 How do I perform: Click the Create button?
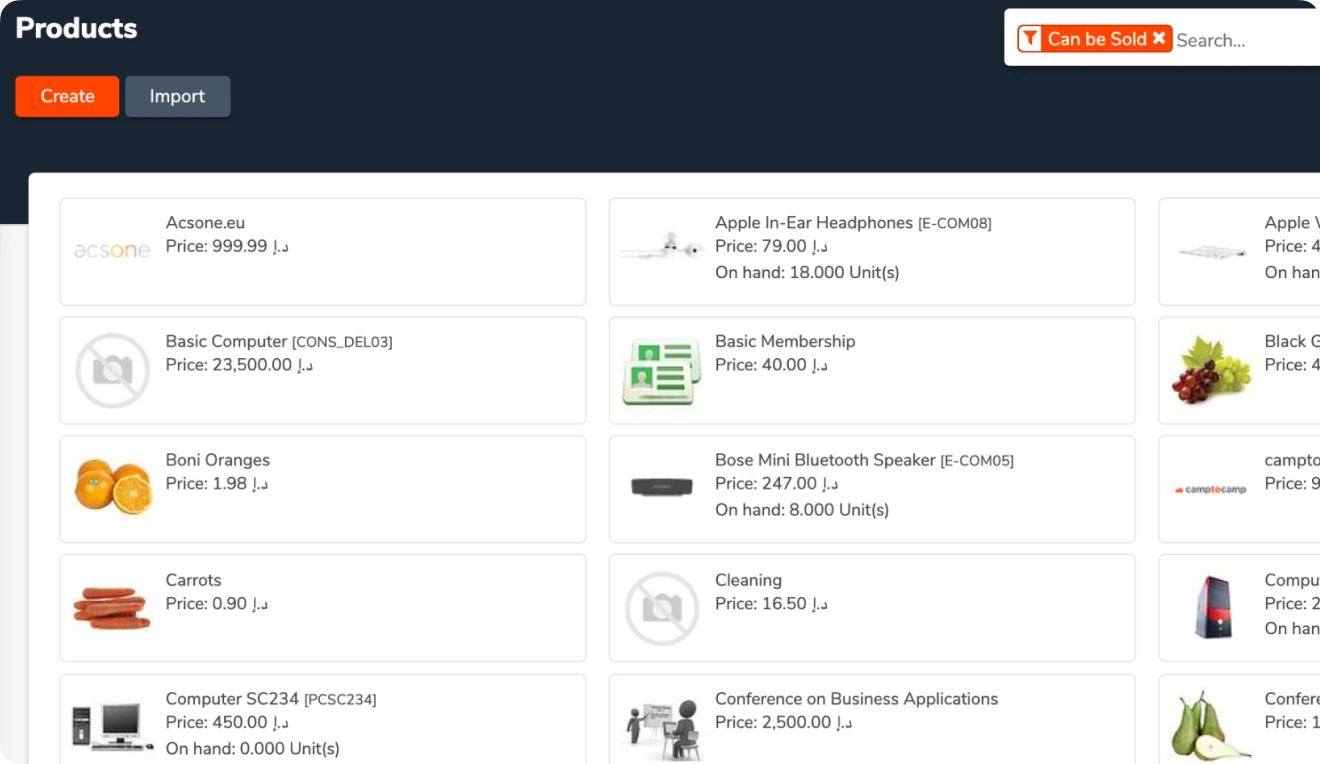(x=67, y=96)
